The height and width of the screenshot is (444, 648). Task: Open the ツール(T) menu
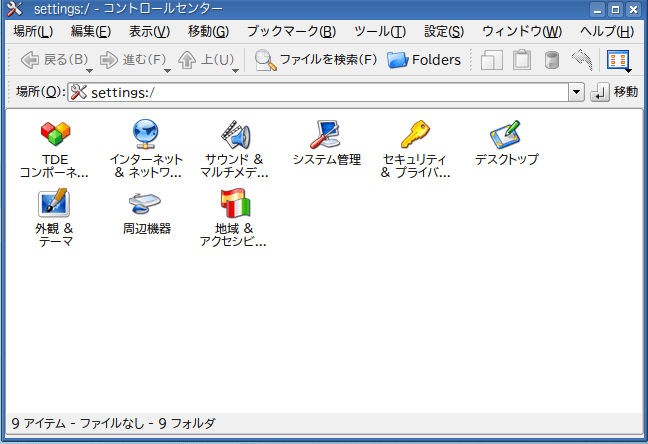pos(380,31)
